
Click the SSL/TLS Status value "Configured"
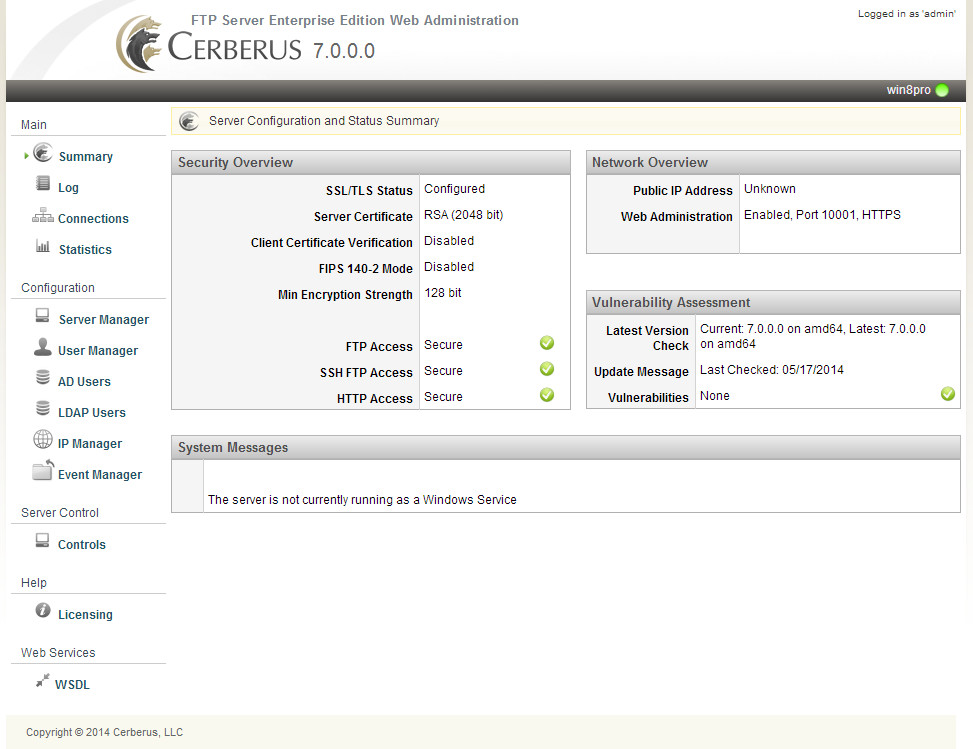tap(455, 189)
